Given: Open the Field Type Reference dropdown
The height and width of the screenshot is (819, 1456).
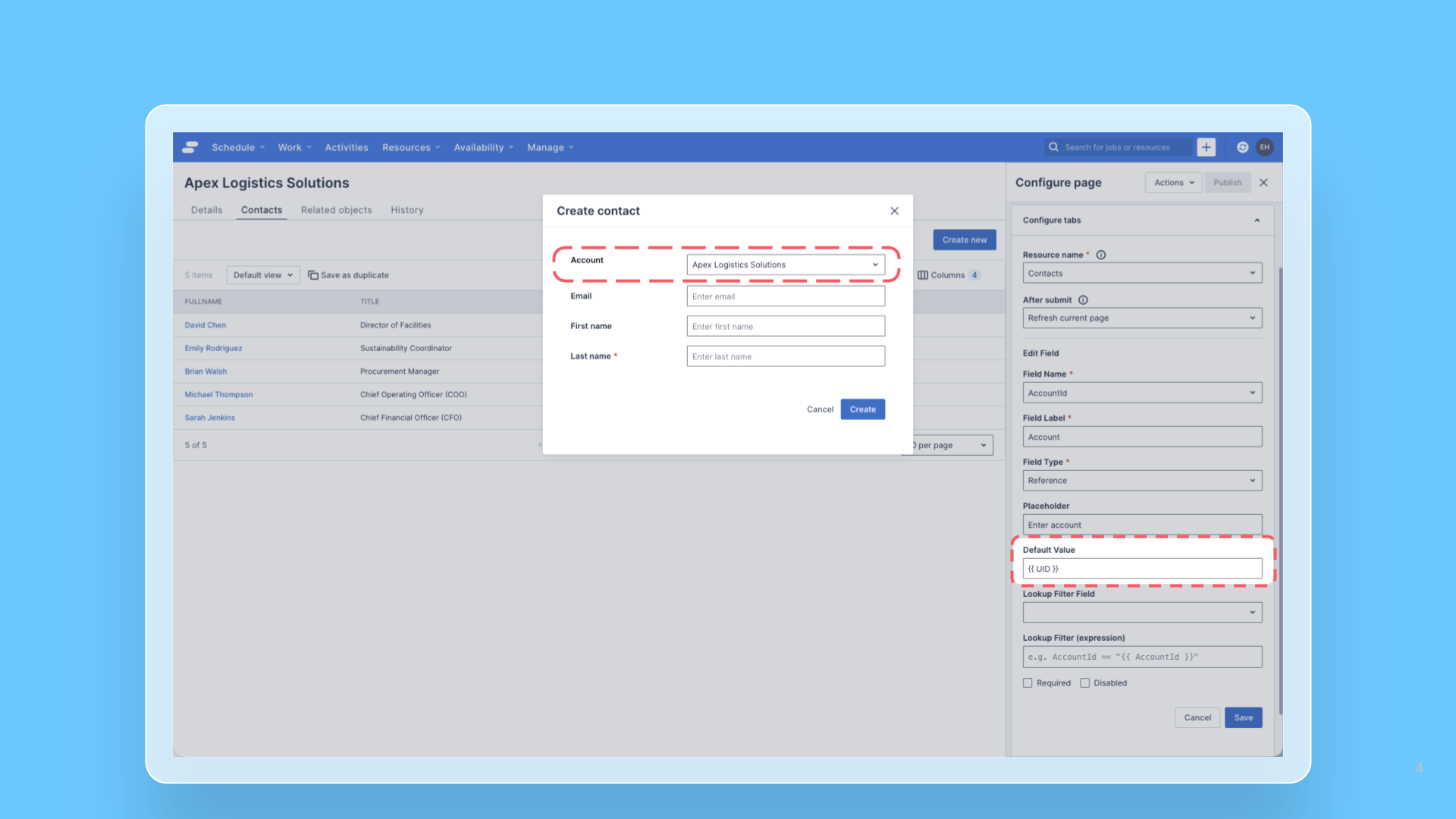Looking at the screenshot, I should 1141,481.
